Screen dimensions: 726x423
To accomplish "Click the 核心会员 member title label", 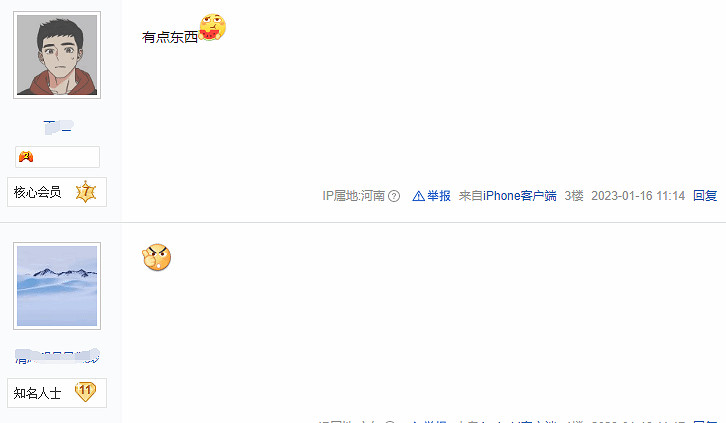I will point(38,192).
